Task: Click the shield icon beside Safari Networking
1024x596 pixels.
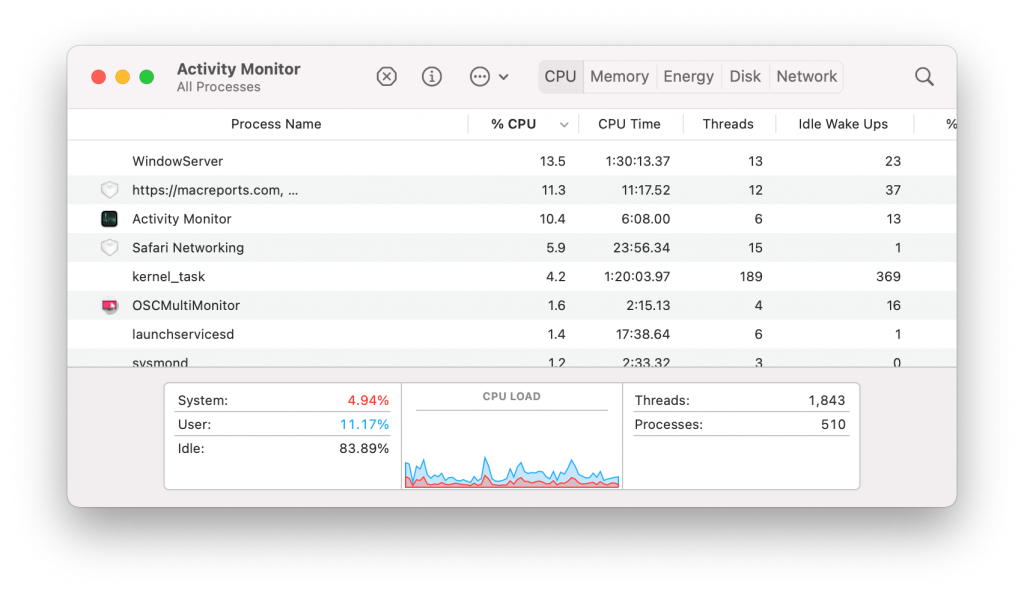Action: pyautogui.click(x=109, y=247)
